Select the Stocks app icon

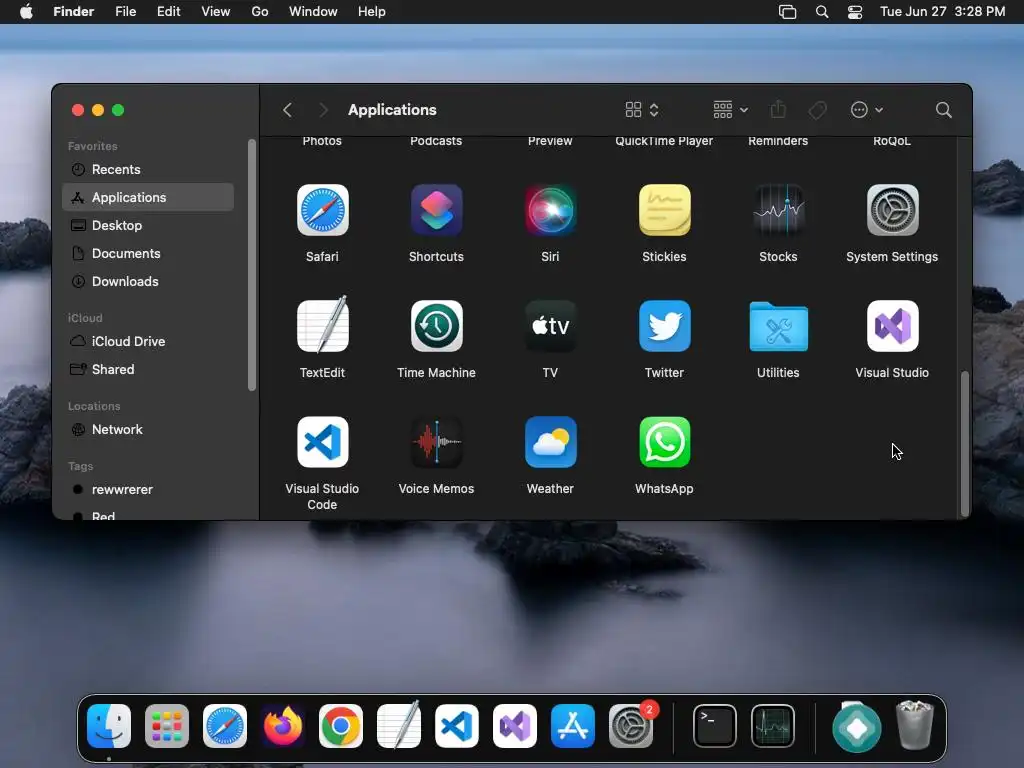click(x=778, y=210)
